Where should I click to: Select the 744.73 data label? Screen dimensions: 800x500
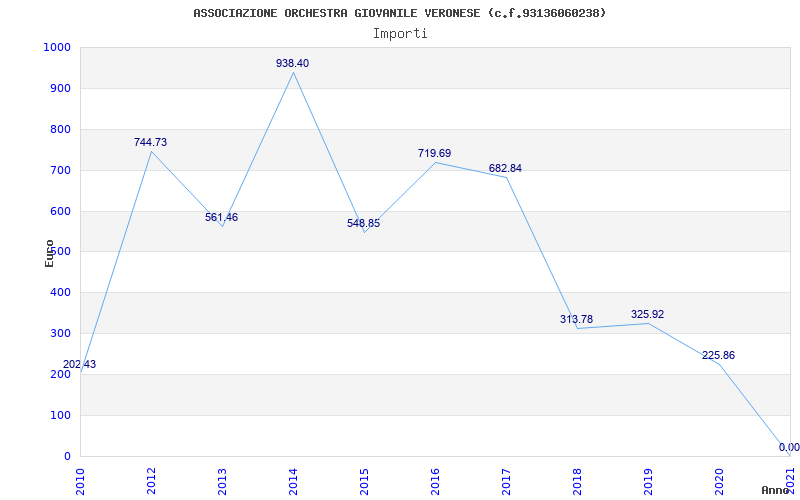coord(151,142)
